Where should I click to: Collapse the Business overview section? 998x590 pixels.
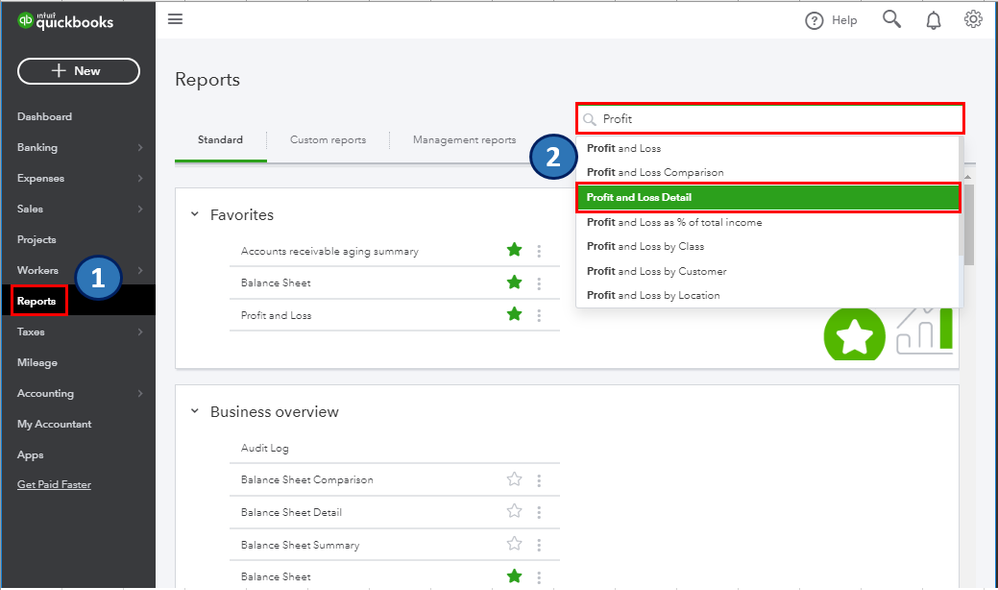[195, 411]
